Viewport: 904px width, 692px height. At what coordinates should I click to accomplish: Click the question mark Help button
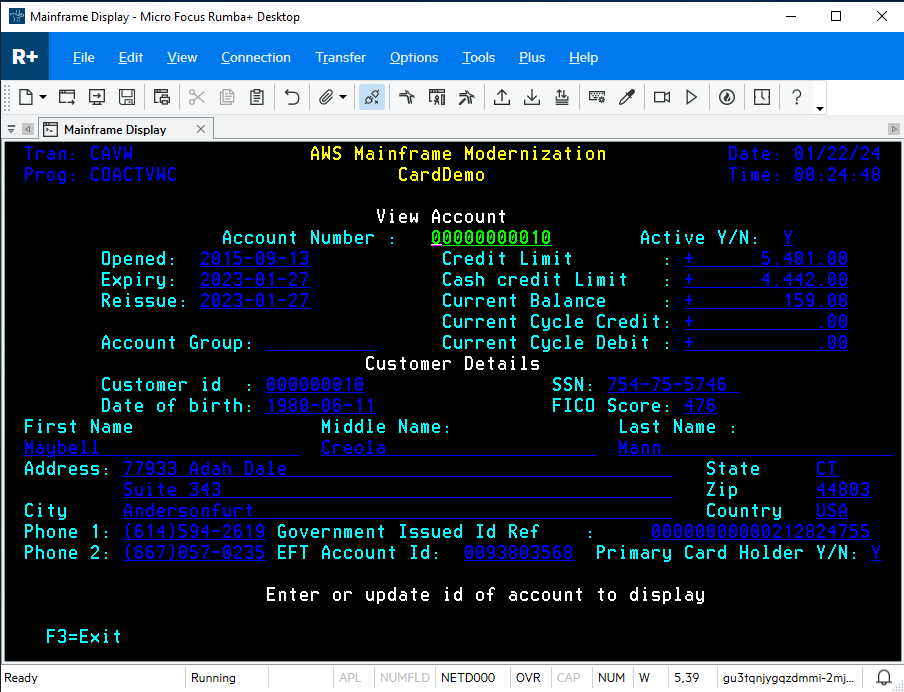(x=796, y=97)
